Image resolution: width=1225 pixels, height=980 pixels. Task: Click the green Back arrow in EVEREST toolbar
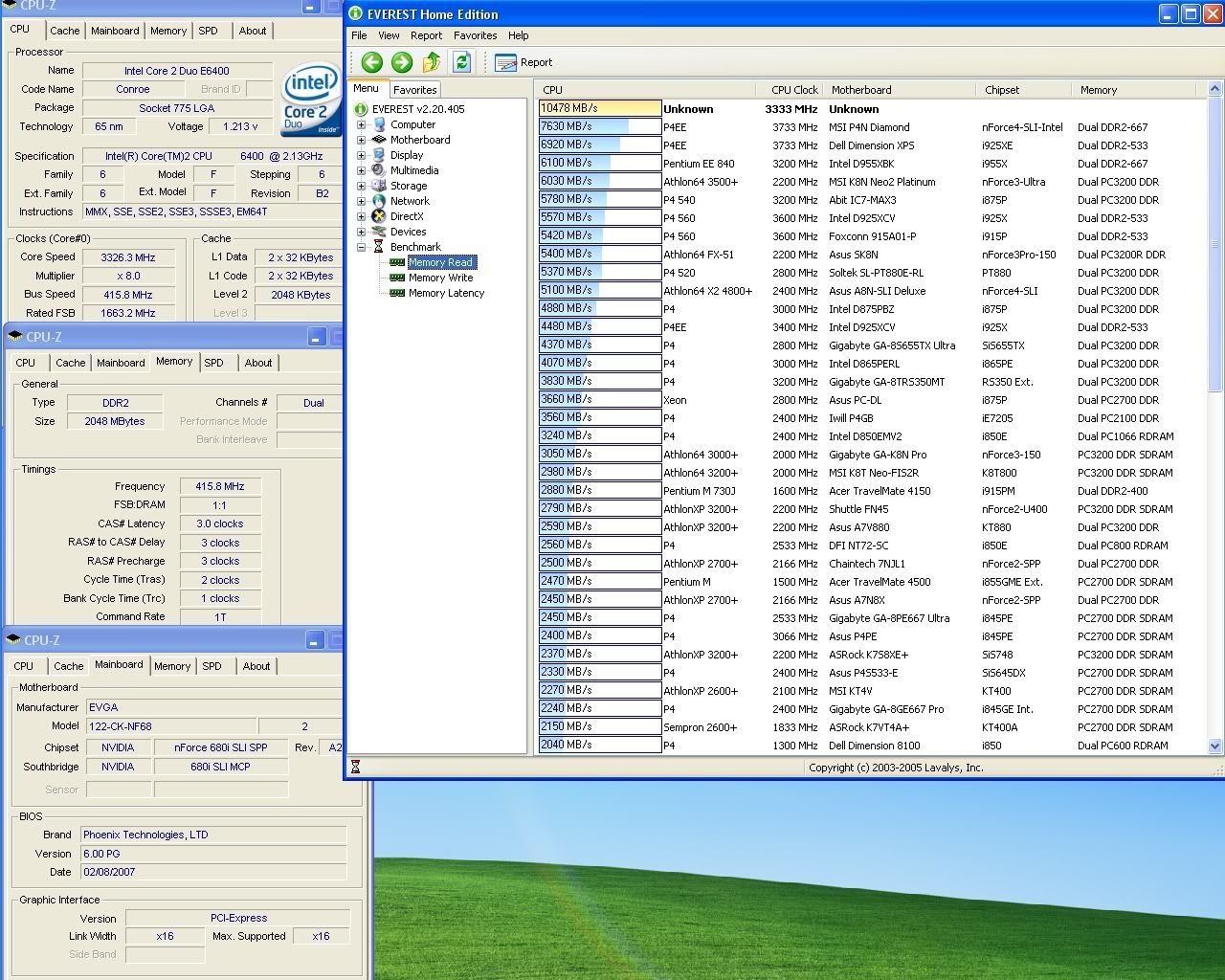(372, 62)
